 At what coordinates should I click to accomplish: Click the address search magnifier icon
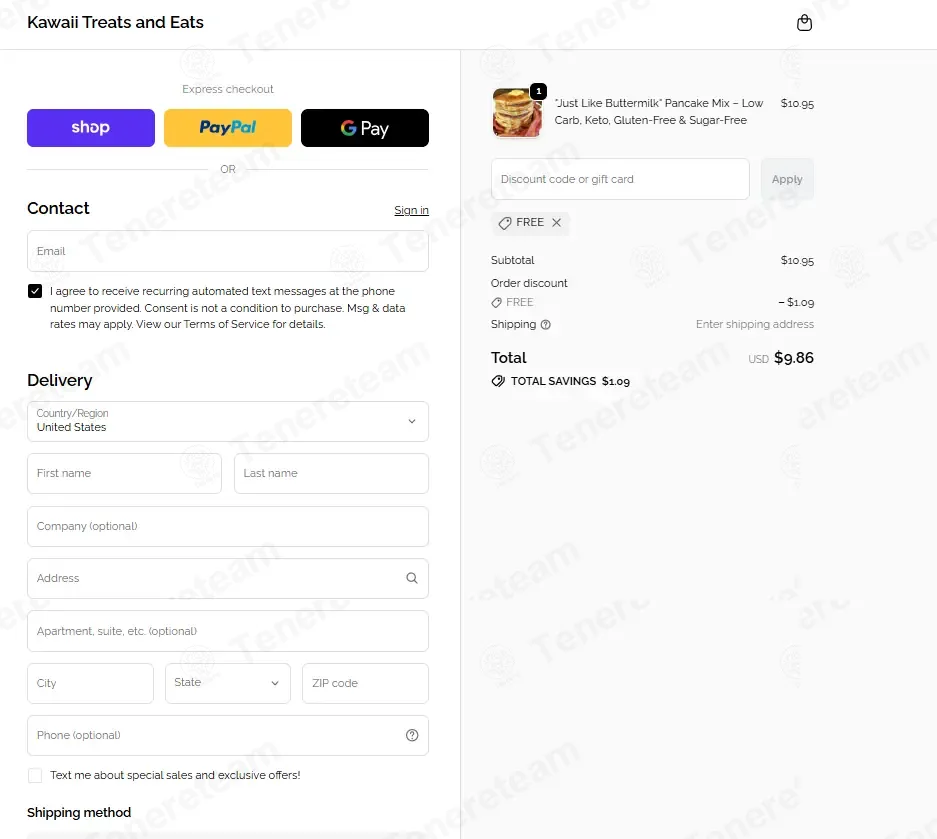(x=412, y=578)
